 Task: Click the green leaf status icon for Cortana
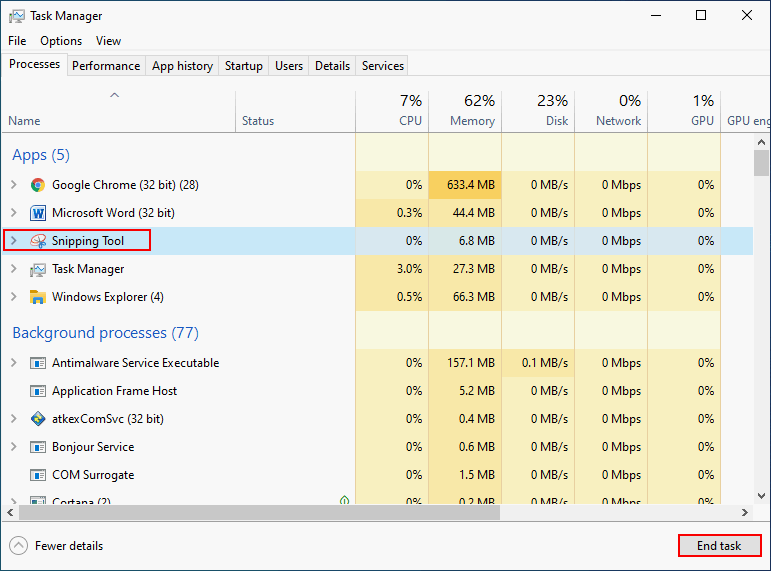tap(344, 500)
